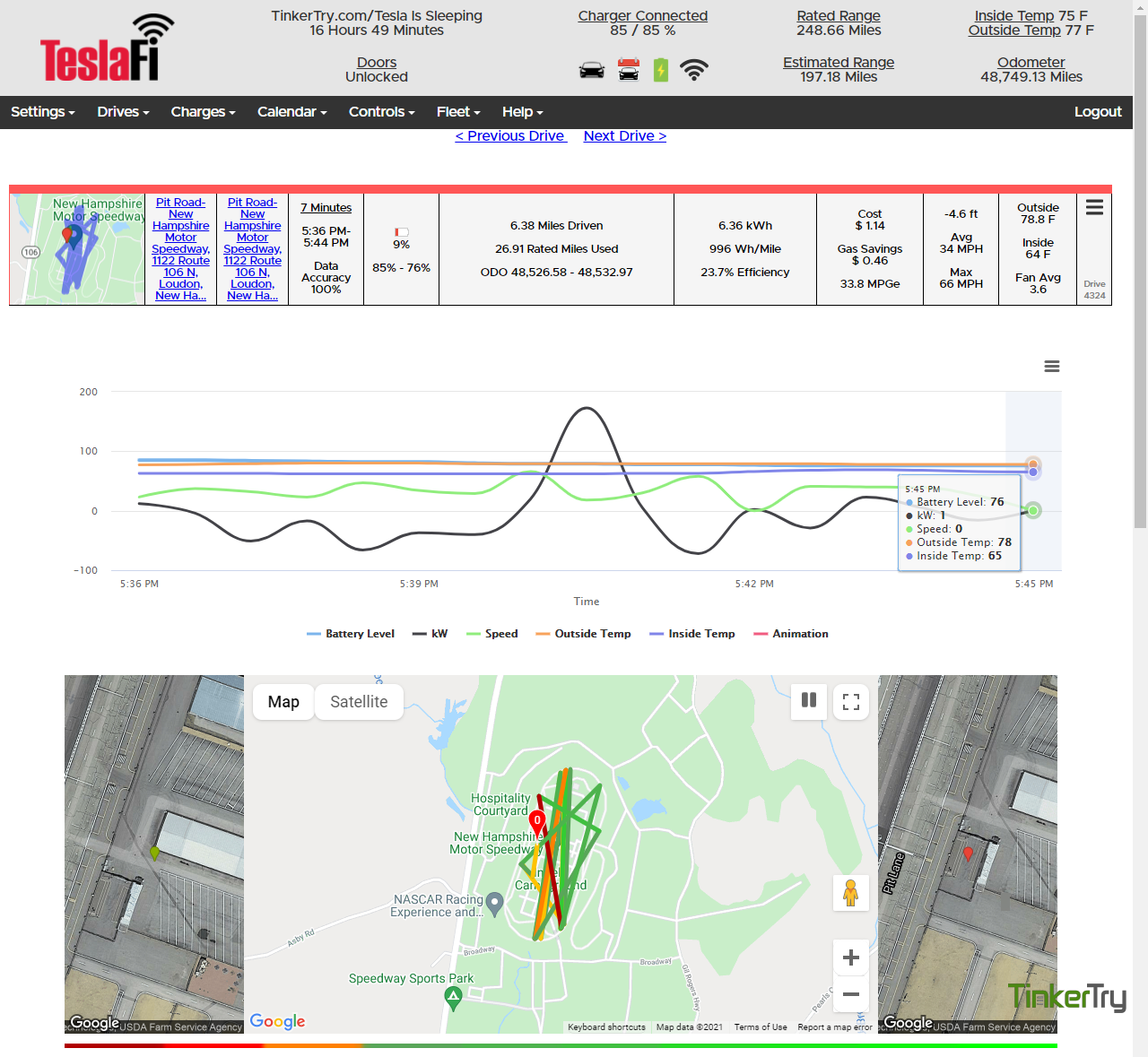
Task: Click the Logout link
Action: click(x=1098, y=112)
